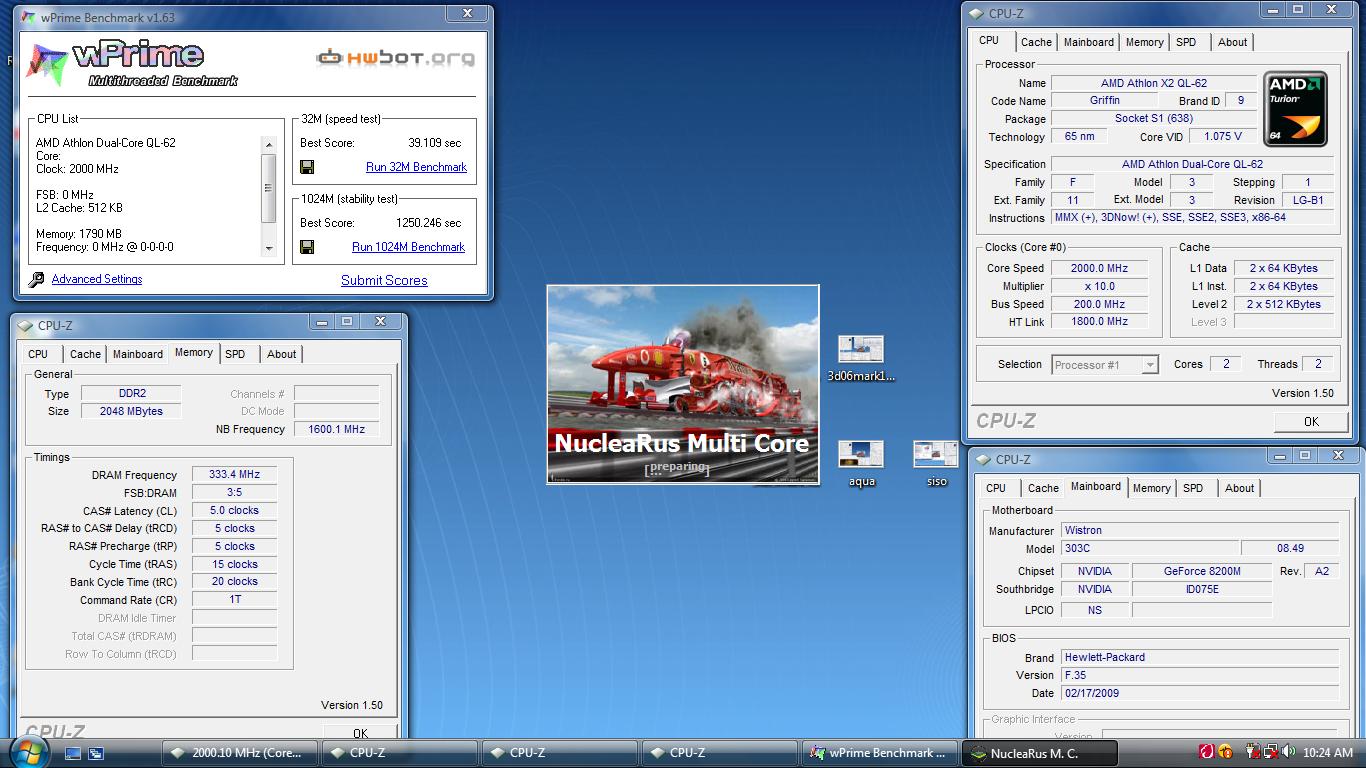Click OK in the CPU-Z Memory window
Viewport: 1366px width, 768px height.
360,733
